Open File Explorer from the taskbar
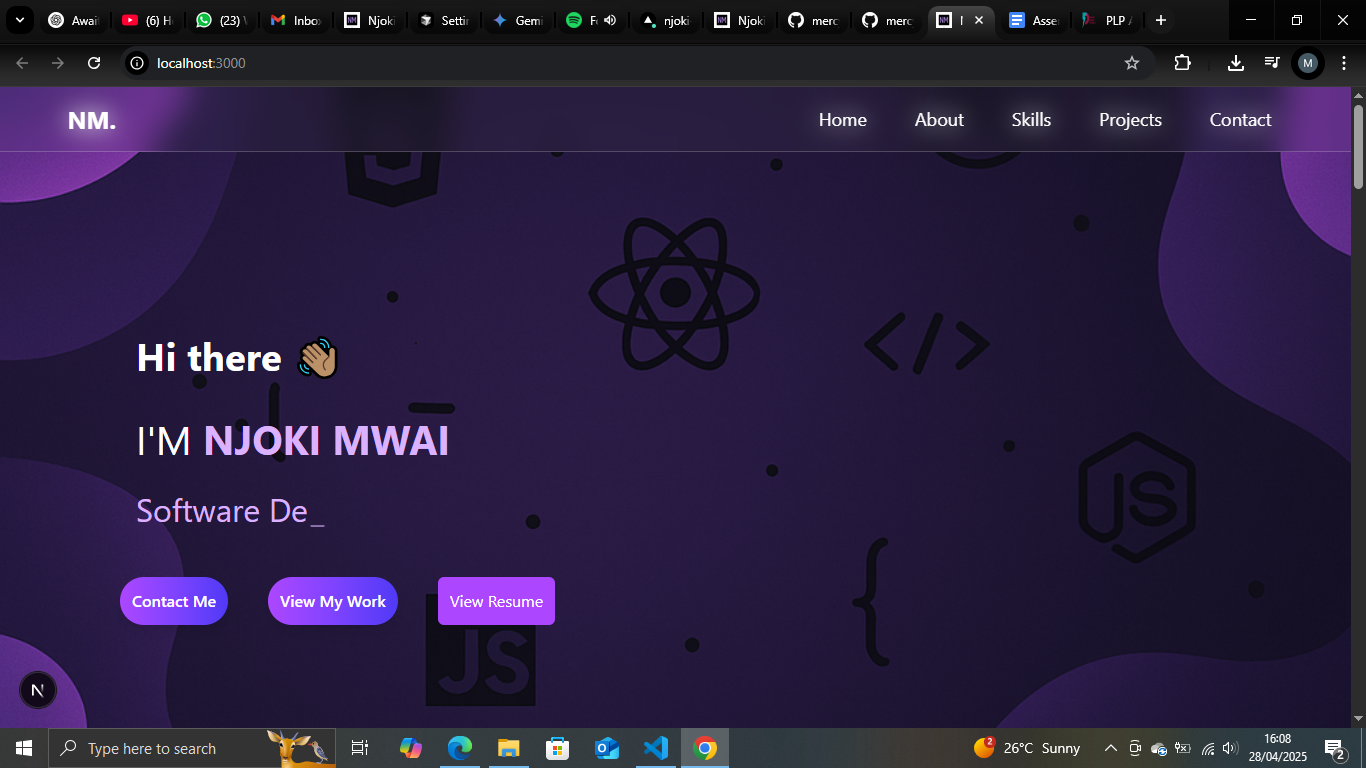 [x=508, y=748]
